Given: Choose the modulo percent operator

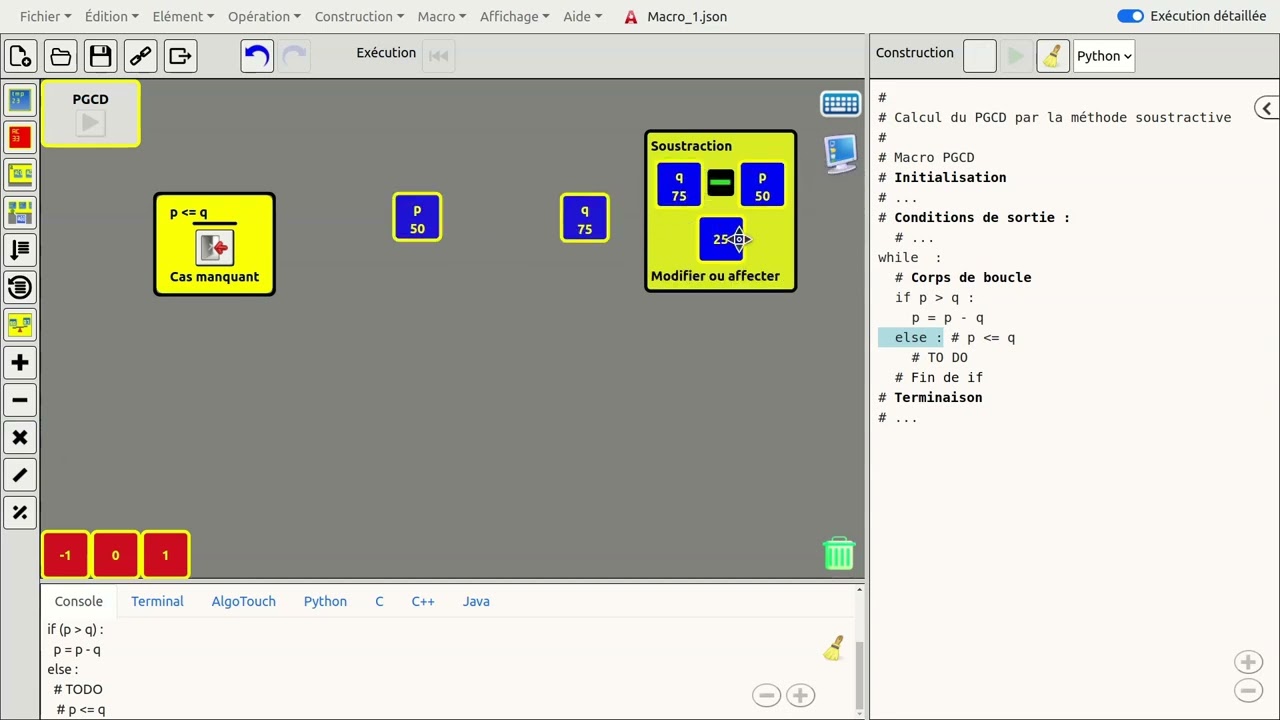Looking at the screenshot, I should tap(20, 512).
